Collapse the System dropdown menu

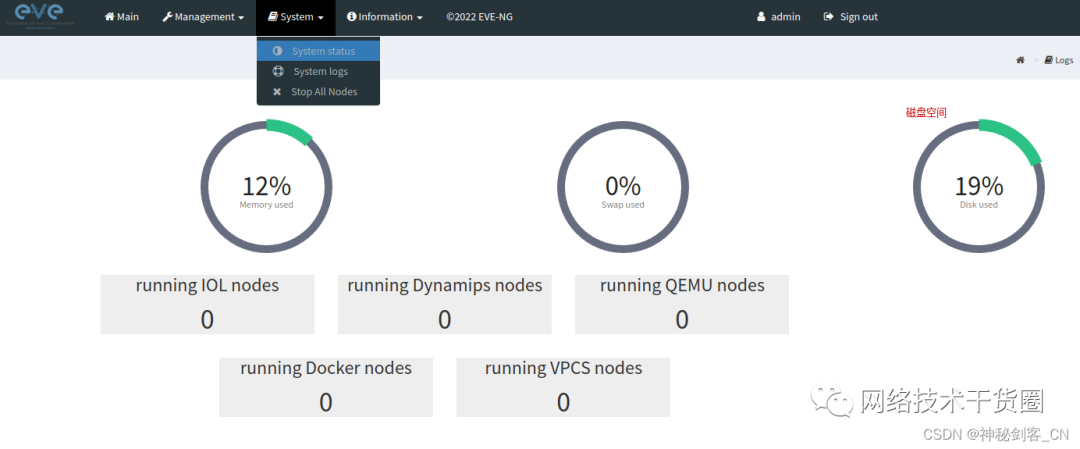[296, 17]
